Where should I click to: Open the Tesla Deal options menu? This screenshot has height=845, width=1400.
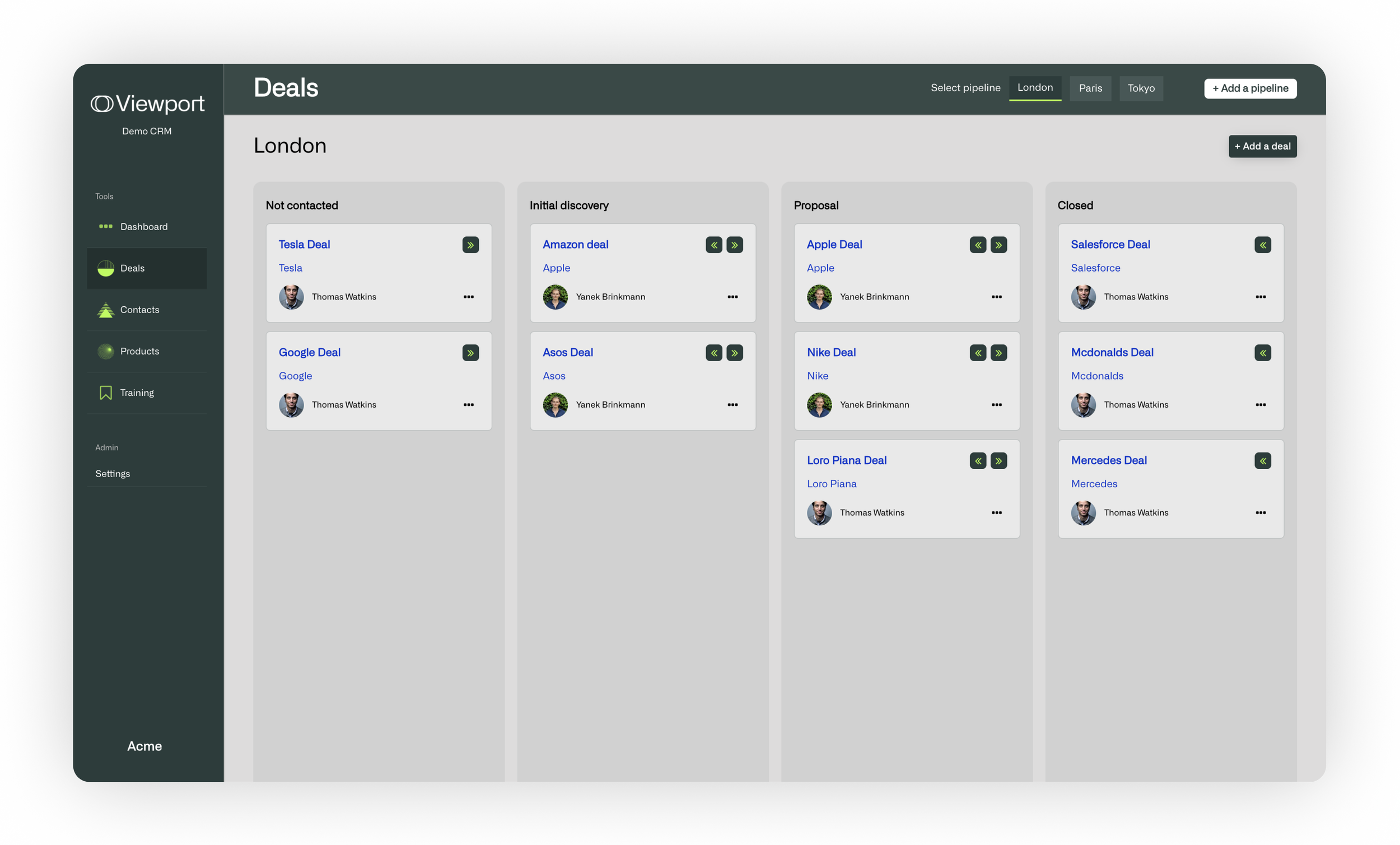468,296
